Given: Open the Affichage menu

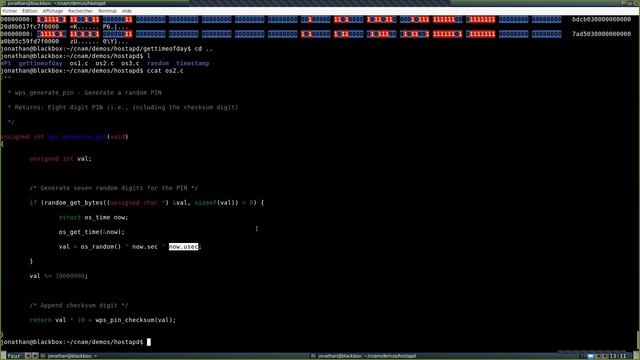Looking at the screenshot, I should [53, 11].
